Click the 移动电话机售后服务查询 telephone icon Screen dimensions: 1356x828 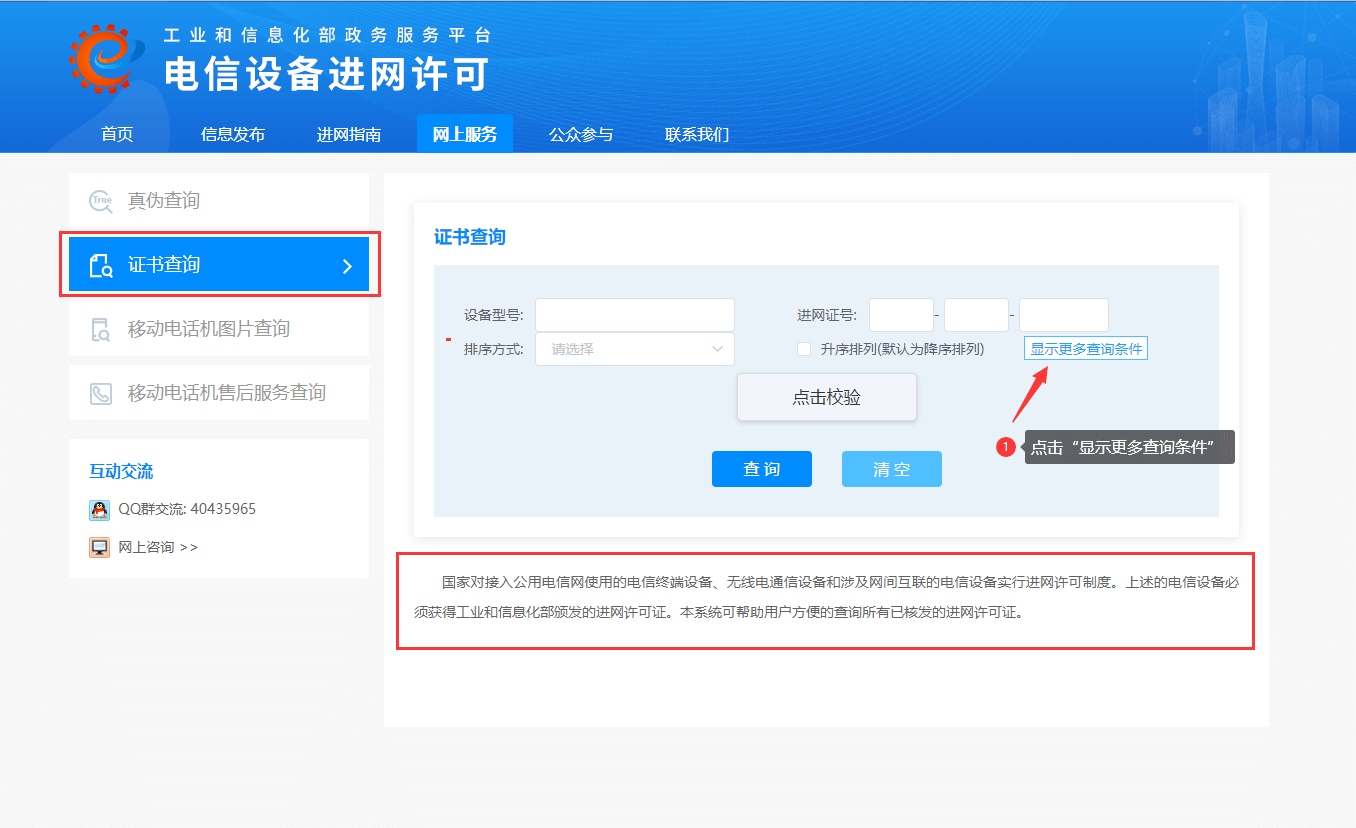(x=101, y=393)
